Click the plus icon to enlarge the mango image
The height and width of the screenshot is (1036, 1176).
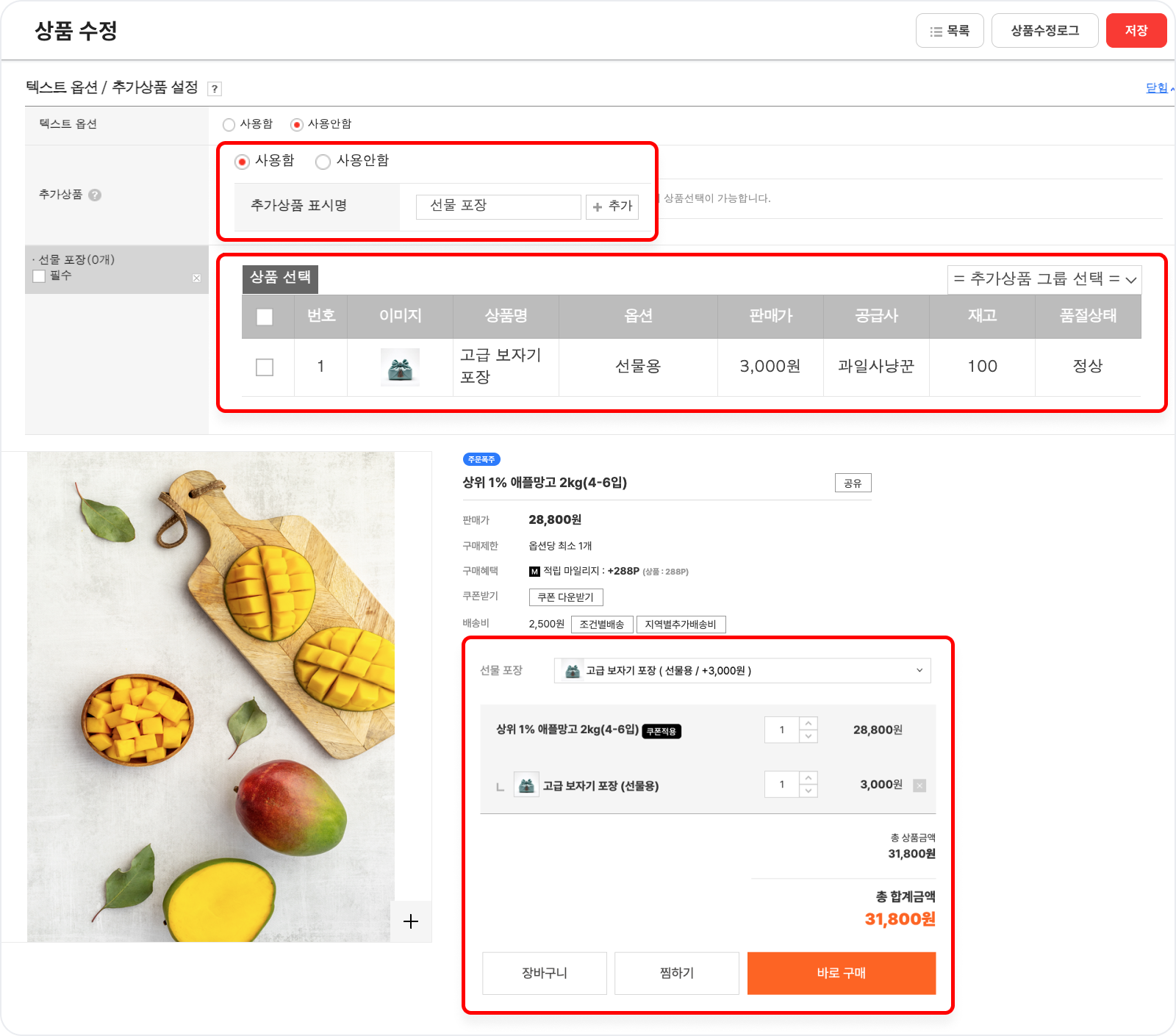point(411,921)
